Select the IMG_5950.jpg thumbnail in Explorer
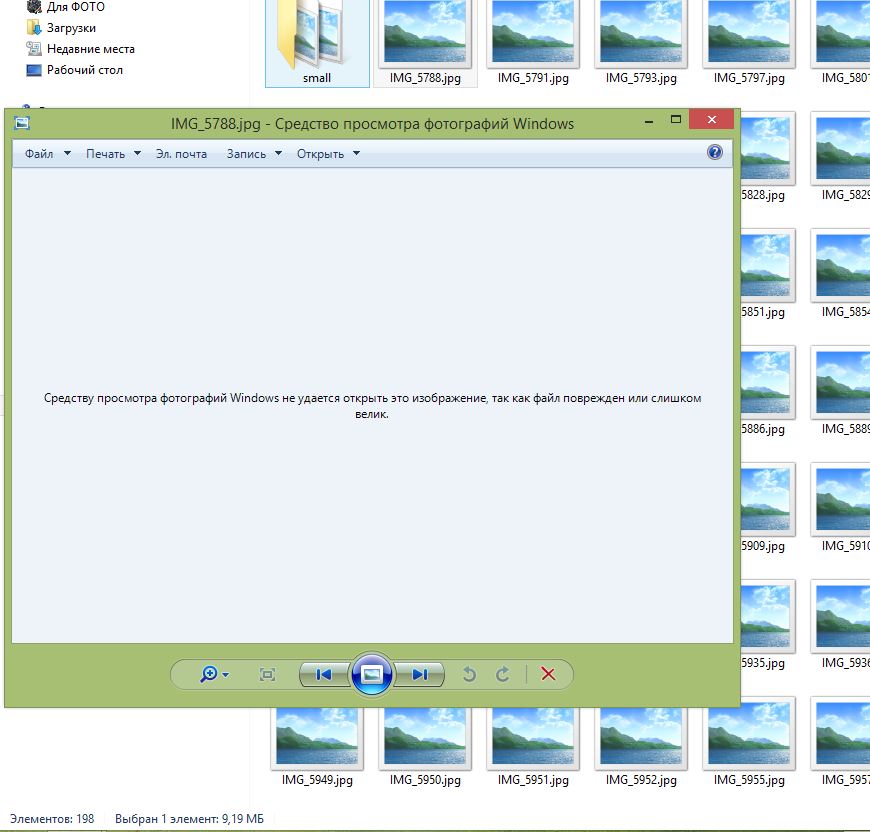 tap(425, 737)
